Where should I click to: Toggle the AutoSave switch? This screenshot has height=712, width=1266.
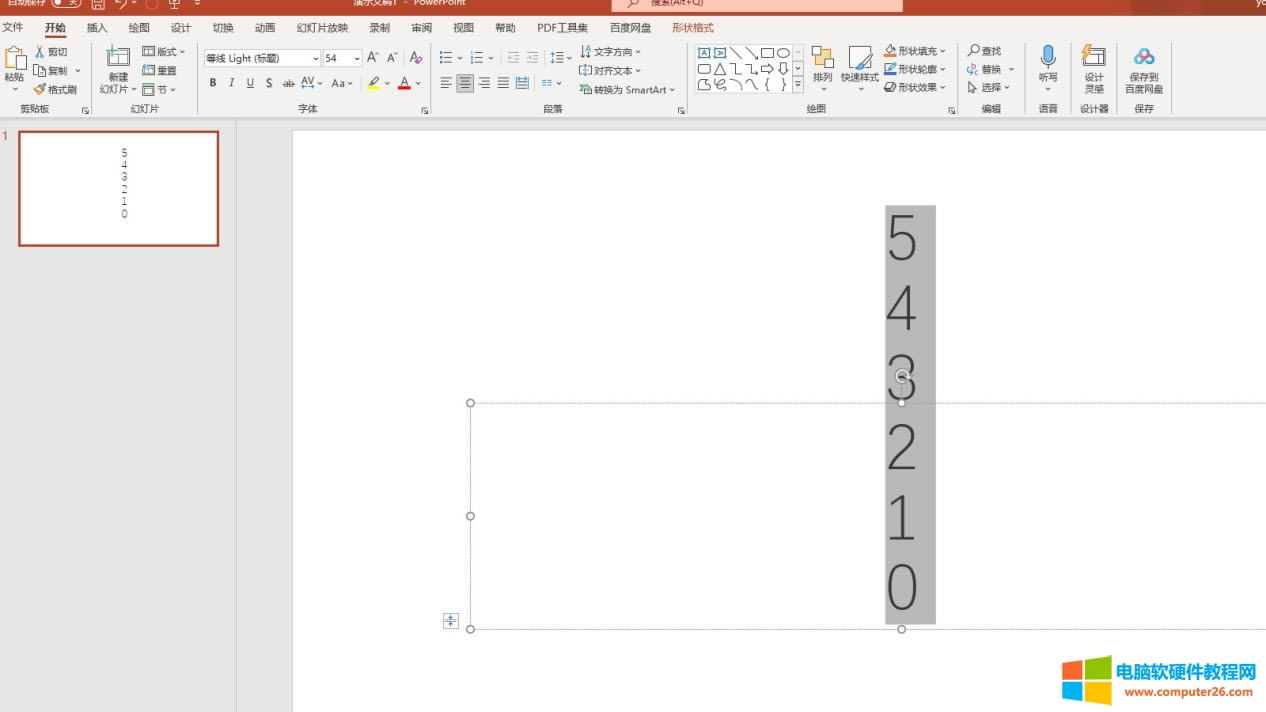pos(67,3)
